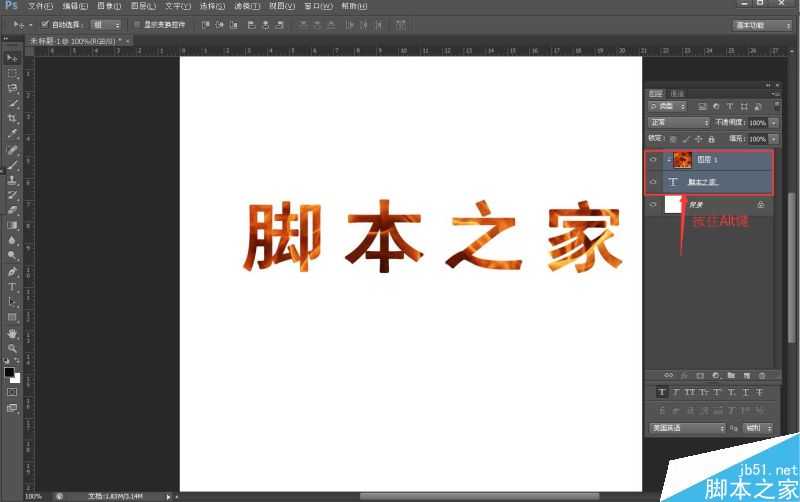
Task: Select the Zoom tool
Action: coord(13,347)
